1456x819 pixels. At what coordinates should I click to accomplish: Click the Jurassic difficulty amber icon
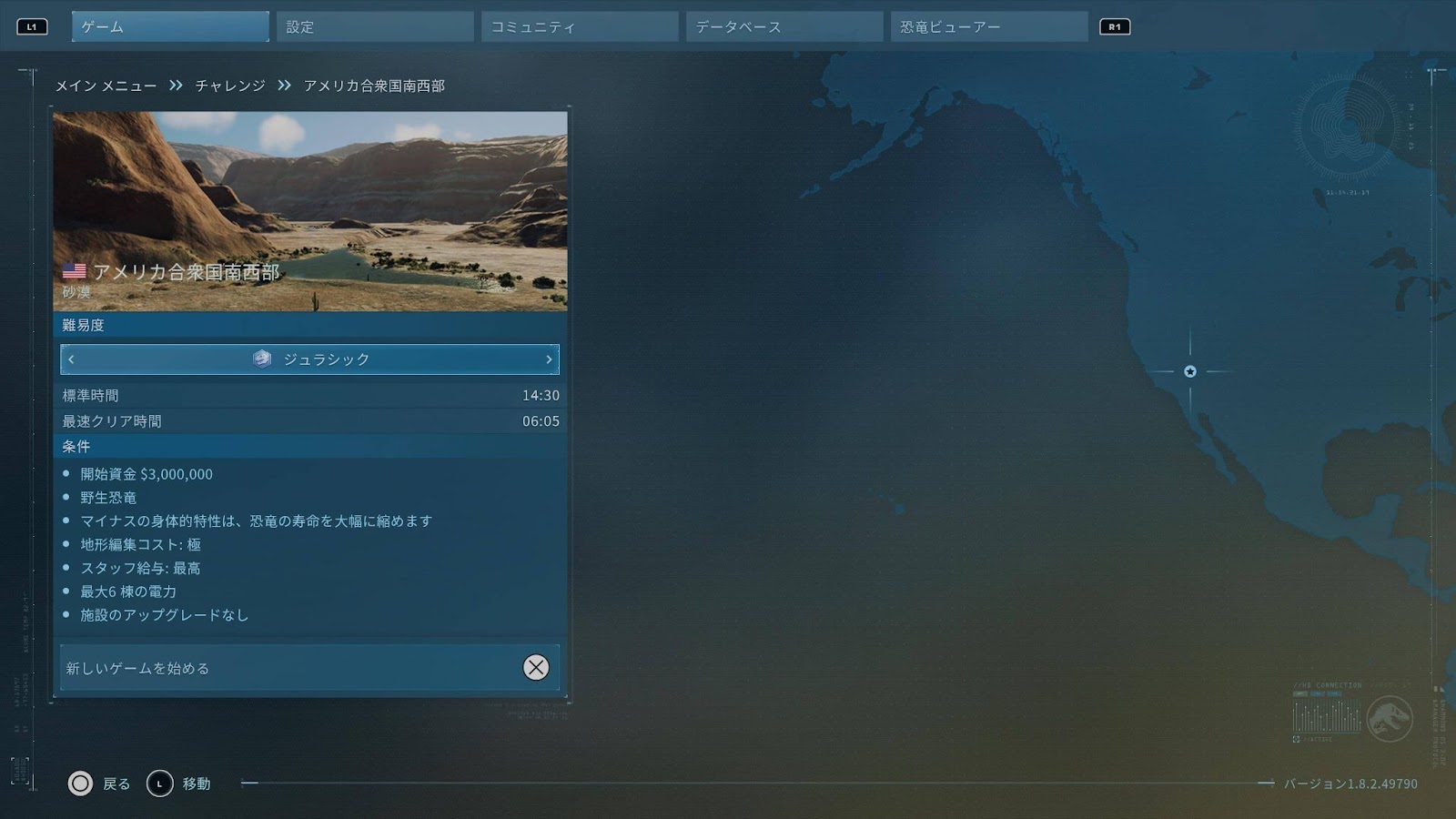[262, 359]
